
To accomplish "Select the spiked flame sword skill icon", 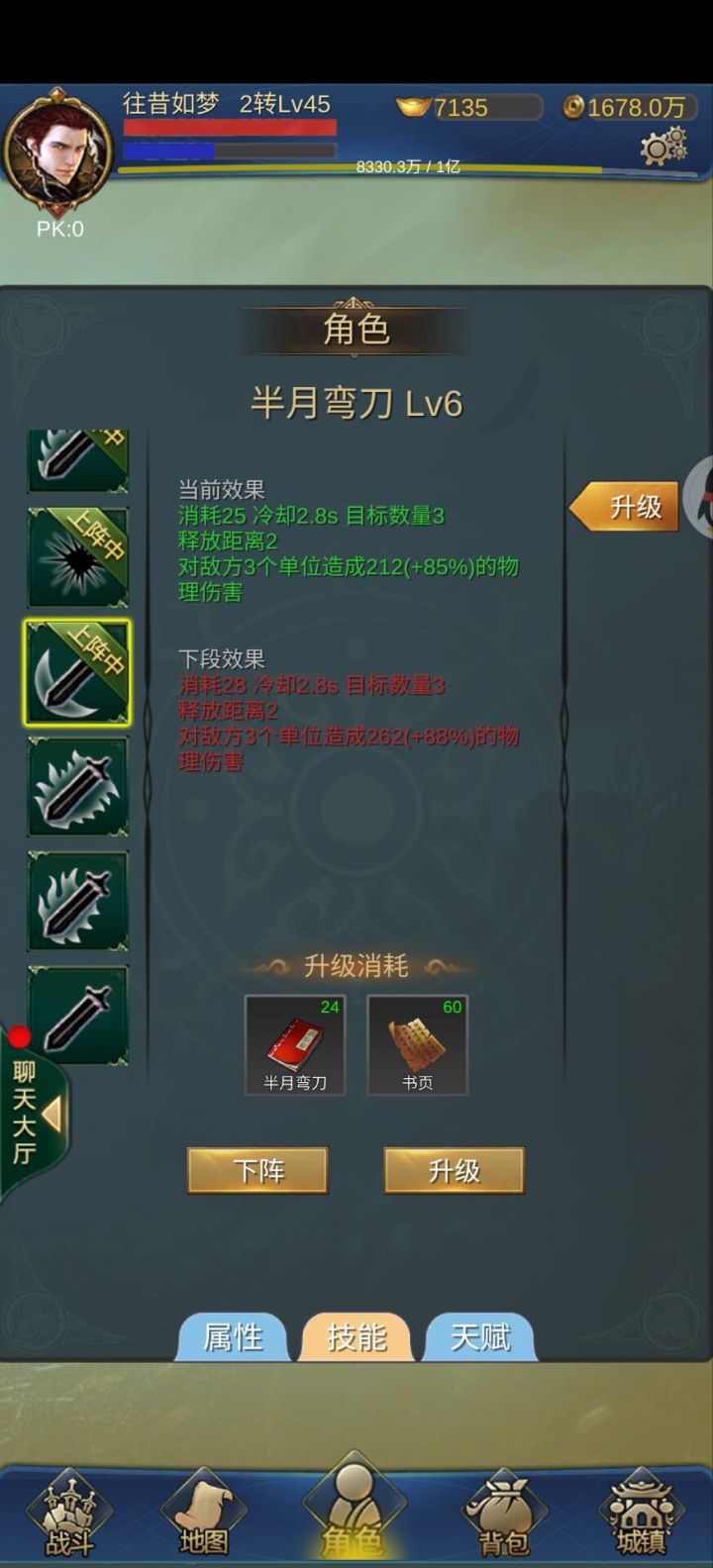I will pyautogui.click(x=77, y=787).
